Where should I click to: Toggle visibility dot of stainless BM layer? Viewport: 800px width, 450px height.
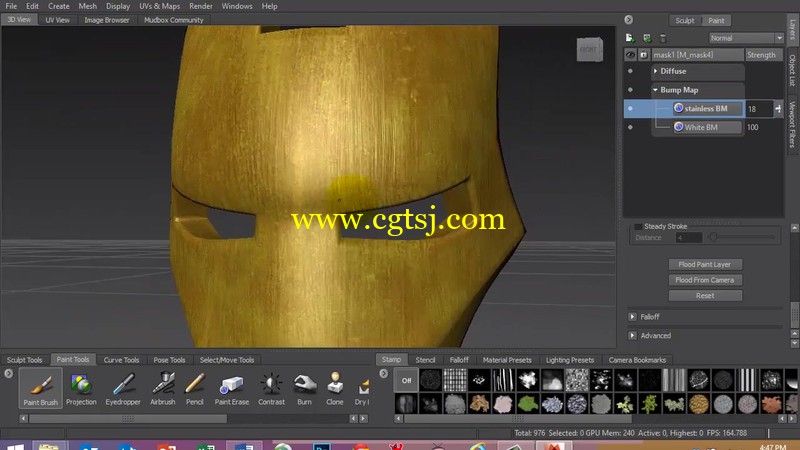[630, 108]
